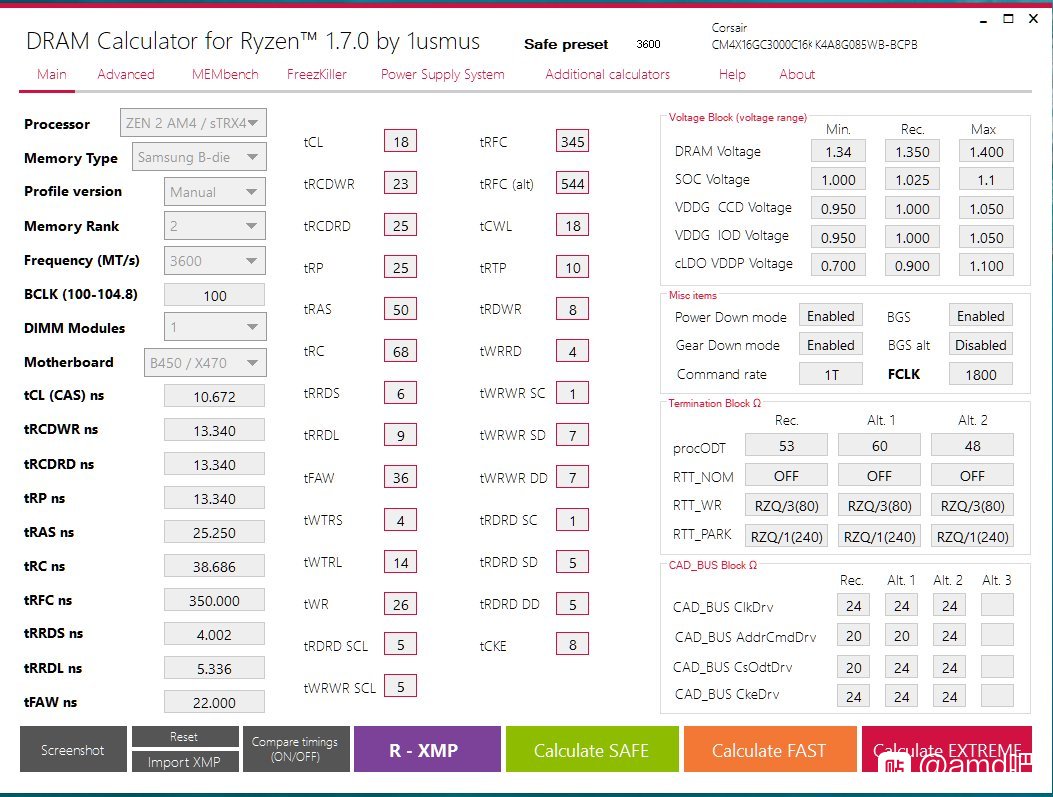The width and height of the screenshot is (1053, 797).
Task: Open the Help tab
Action: [732, 75]
